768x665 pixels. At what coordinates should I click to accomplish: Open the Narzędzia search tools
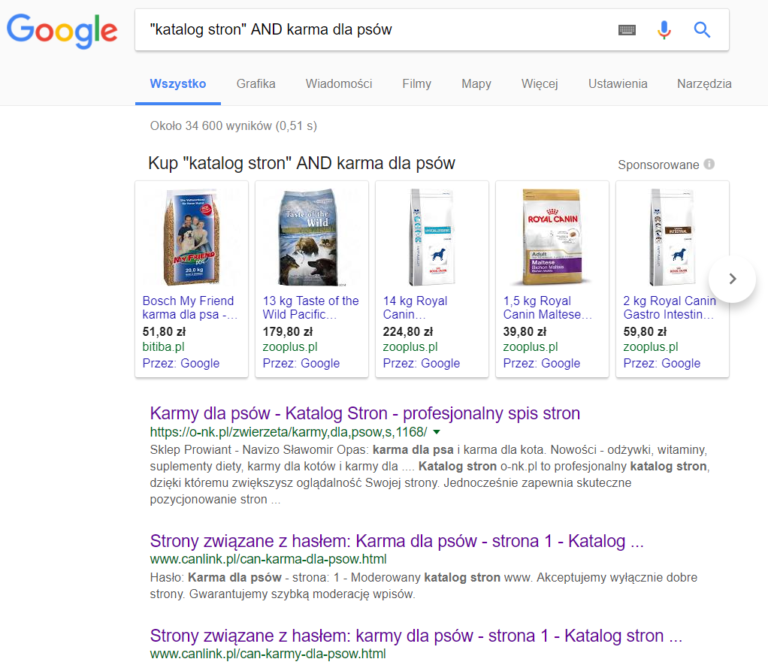click(704, 84)
